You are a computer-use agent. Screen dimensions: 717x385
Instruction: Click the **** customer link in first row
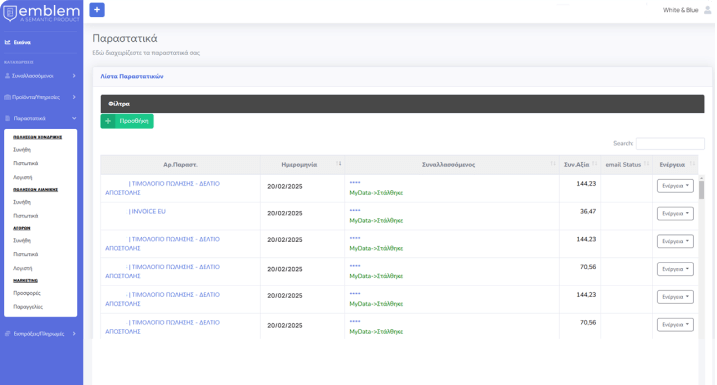(355, 183)
